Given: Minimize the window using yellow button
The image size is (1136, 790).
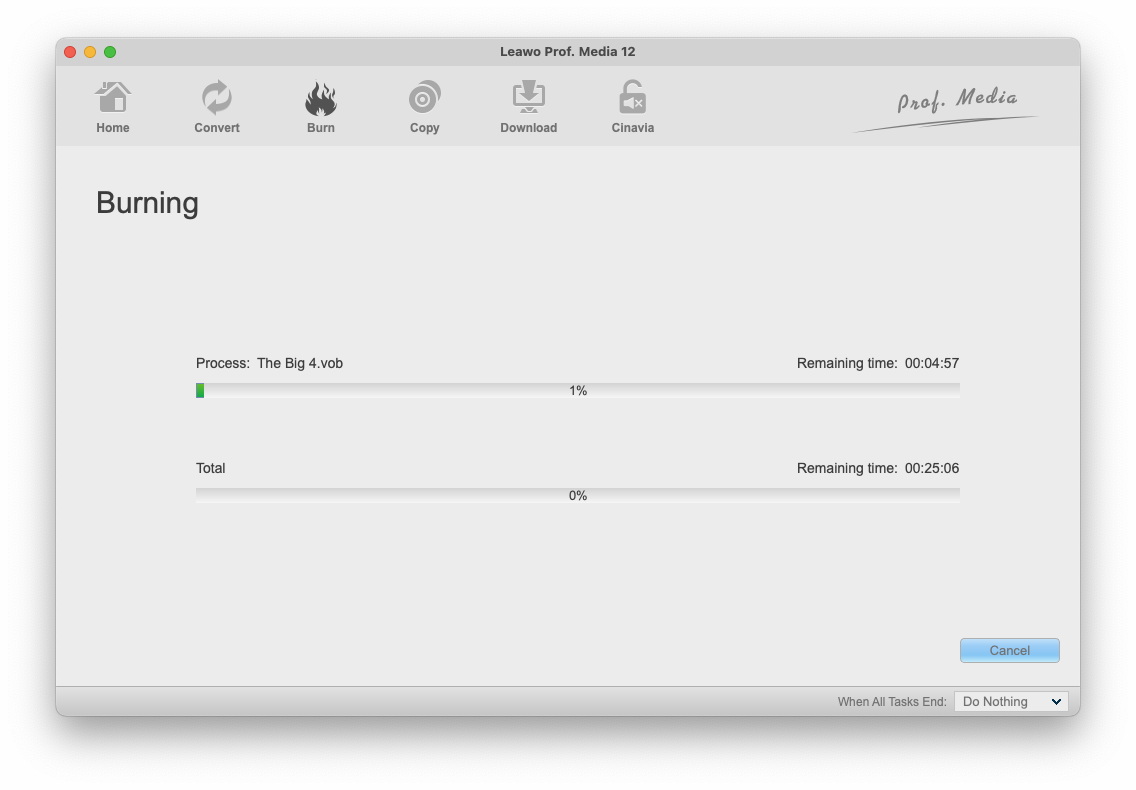Looking at the screenshot, I should click(90, 52).
